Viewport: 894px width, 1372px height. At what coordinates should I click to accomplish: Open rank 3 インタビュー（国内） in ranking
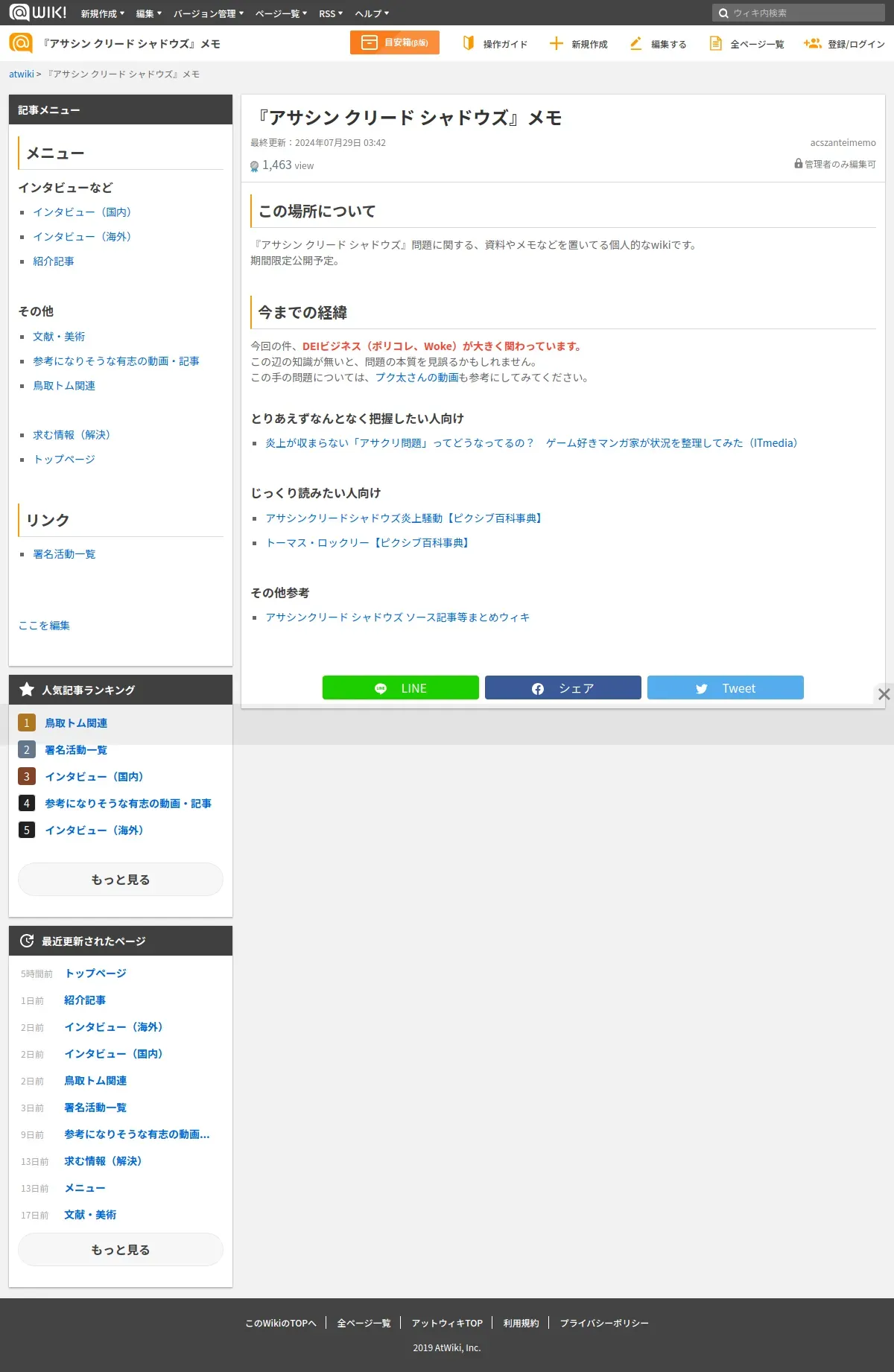94,777
